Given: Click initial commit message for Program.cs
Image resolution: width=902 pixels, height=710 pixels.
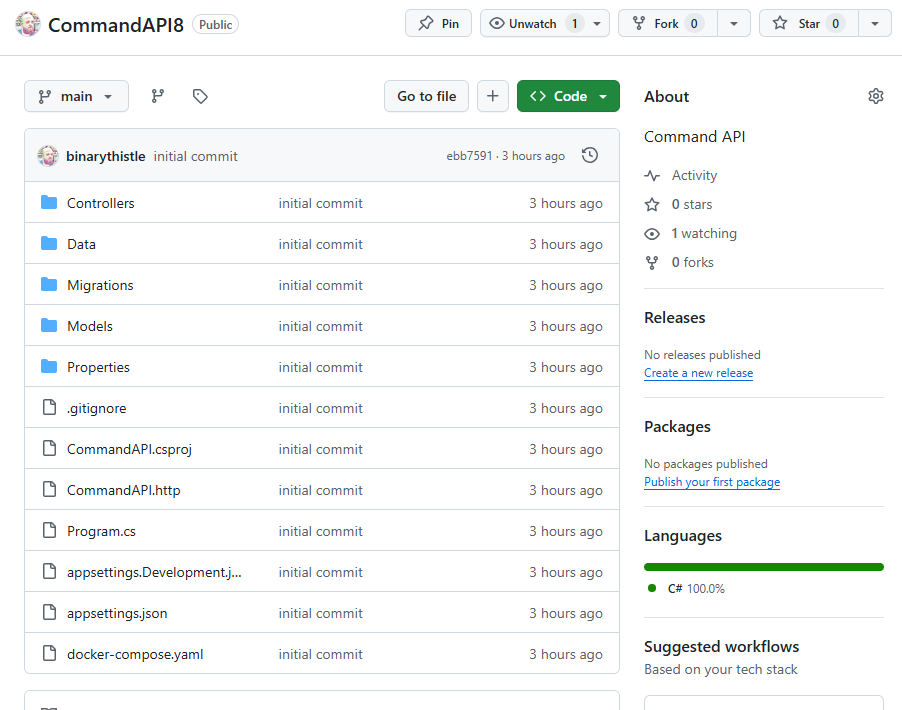Looking at the screenshot, I should tap(320, 531).
